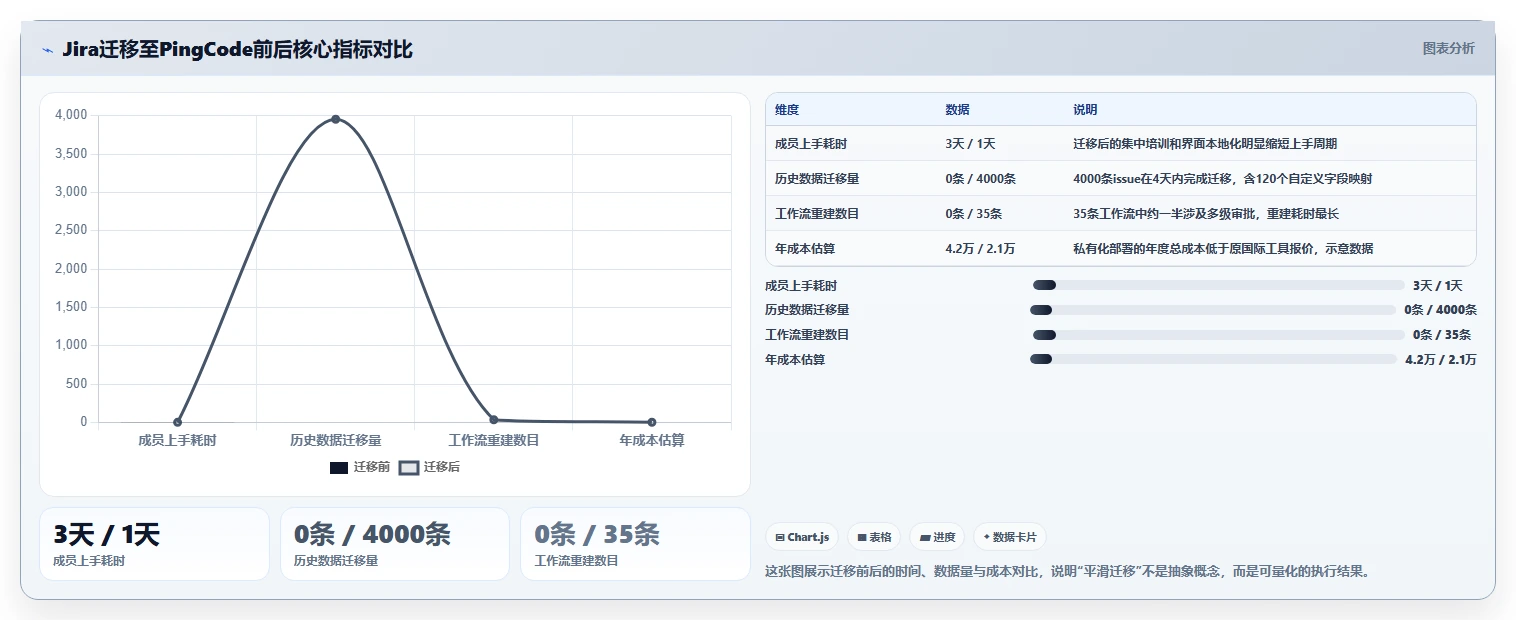Toggle the 迁移前 legend swatch
The height and width of the screenshot is (620, 1516).
[x=339, y=467]
